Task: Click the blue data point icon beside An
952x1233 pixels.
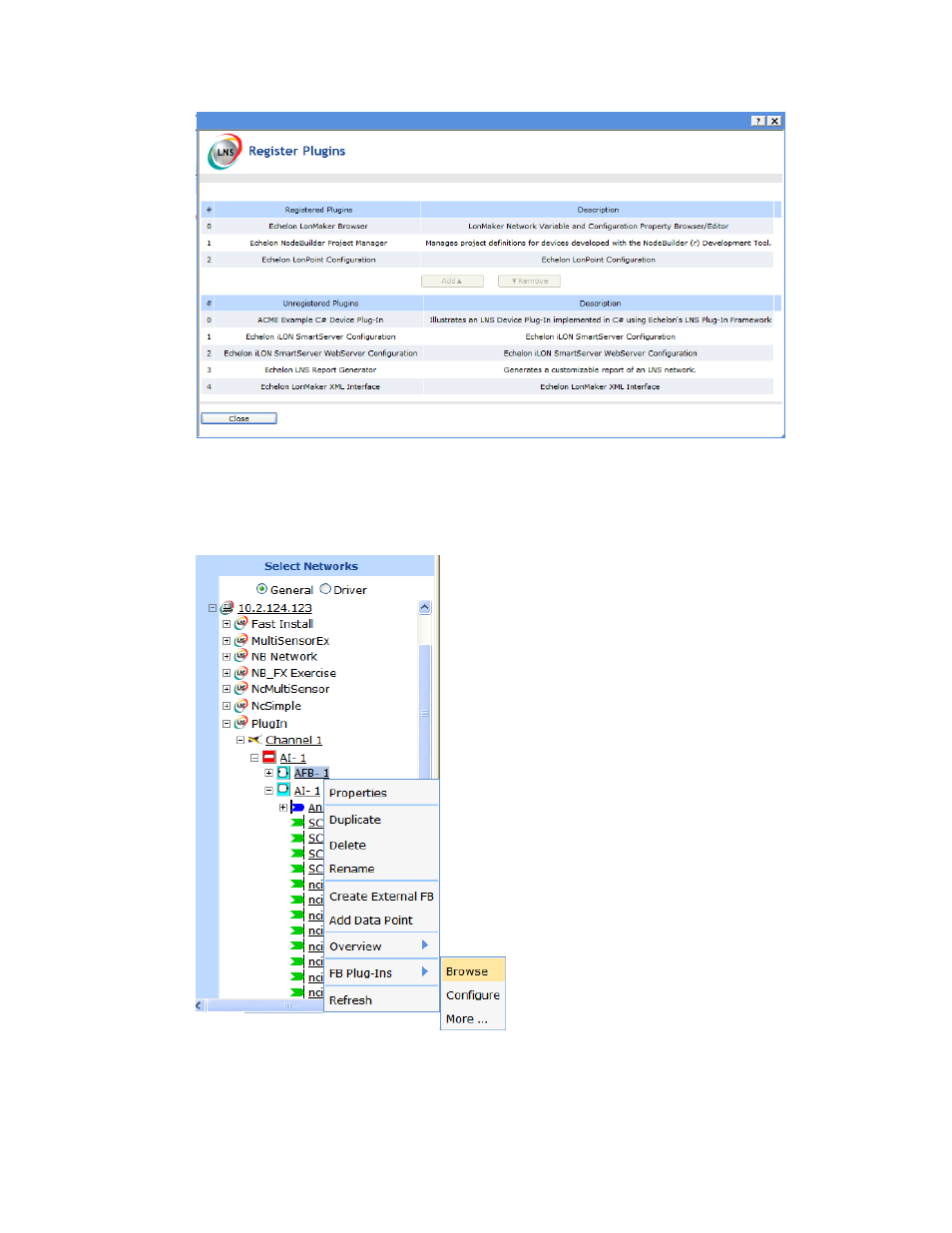Action: click(297, 807)
